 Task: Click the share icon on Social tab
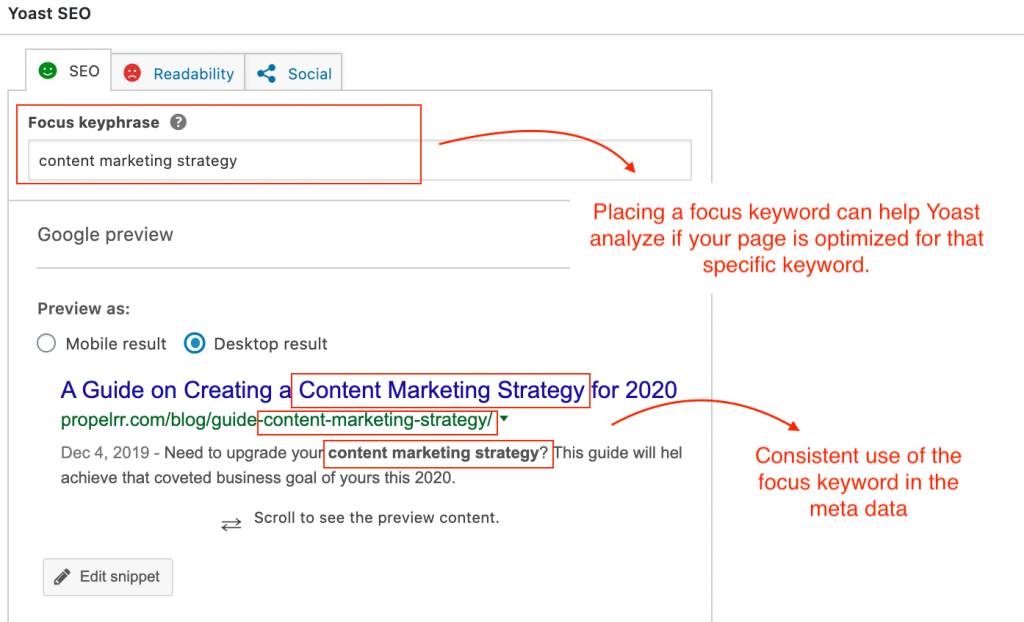(266, 73)
